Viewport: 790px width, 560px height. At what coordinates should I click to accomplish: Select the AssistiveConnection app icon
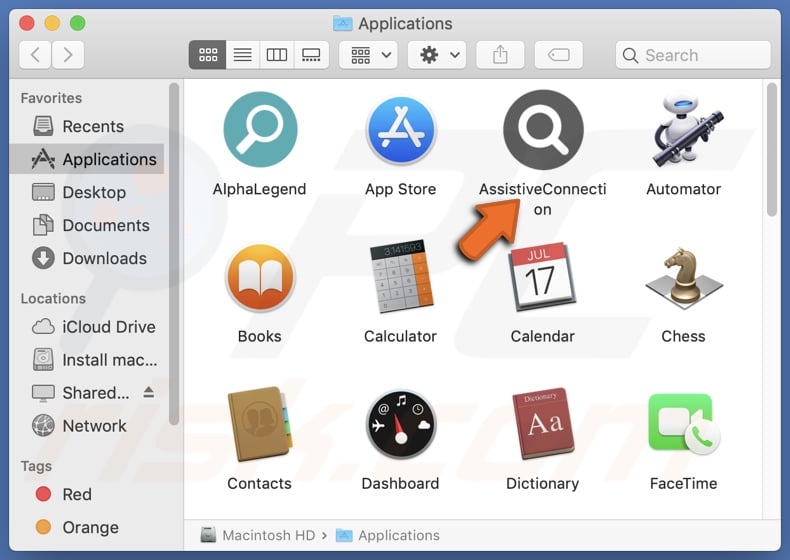pyautogui.click(x=543, y=130)
